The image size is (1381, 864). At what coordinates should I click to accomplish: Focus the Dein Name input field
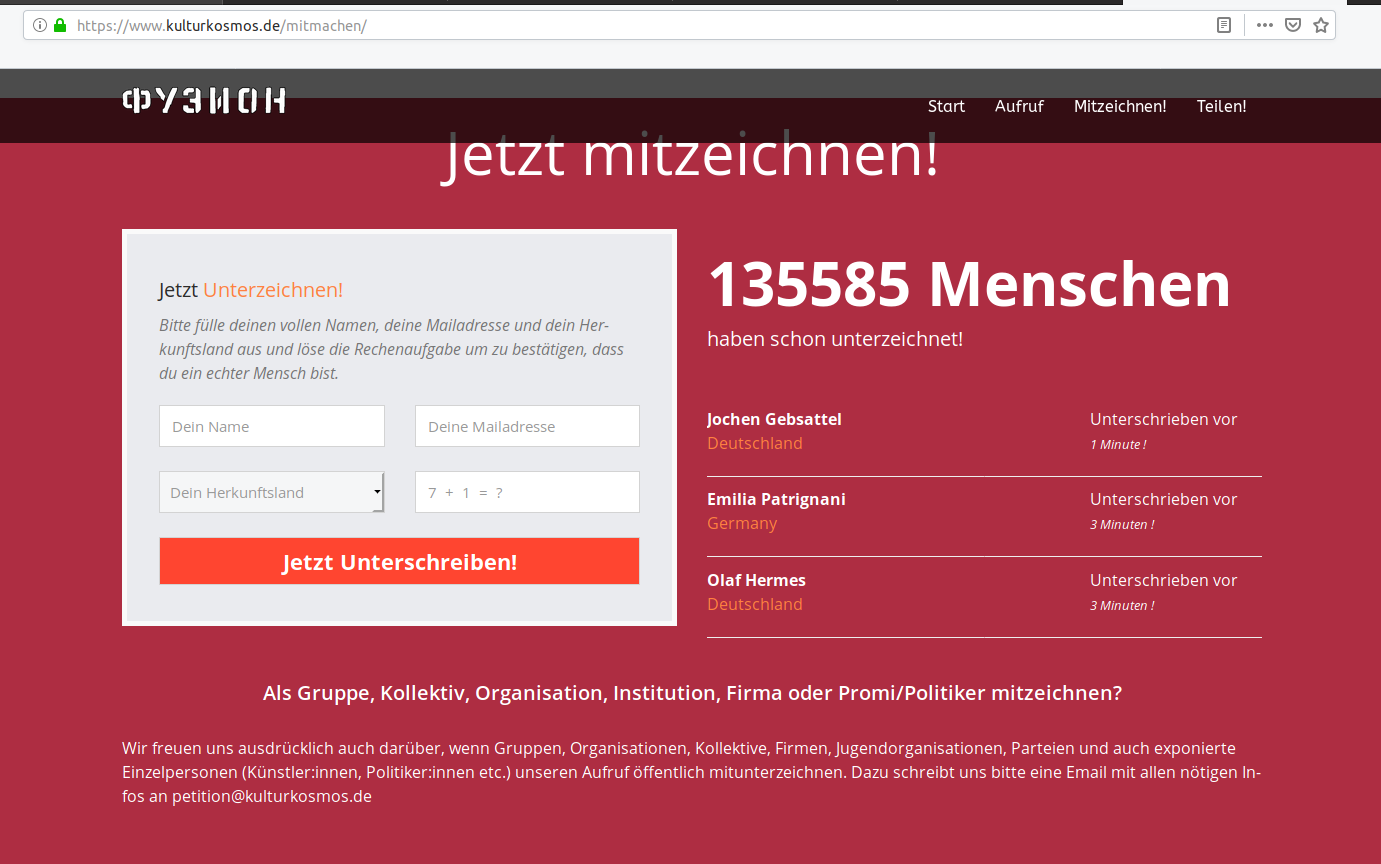click(x=271, y=426)
